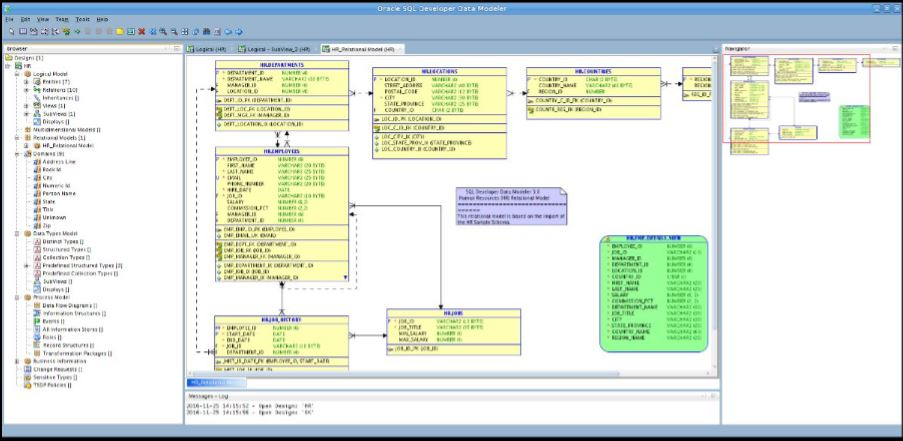Viewport: 903px width, 441px height.
Task: Select the HR.DEPARTMENTS table header
Action: point(282,65)
